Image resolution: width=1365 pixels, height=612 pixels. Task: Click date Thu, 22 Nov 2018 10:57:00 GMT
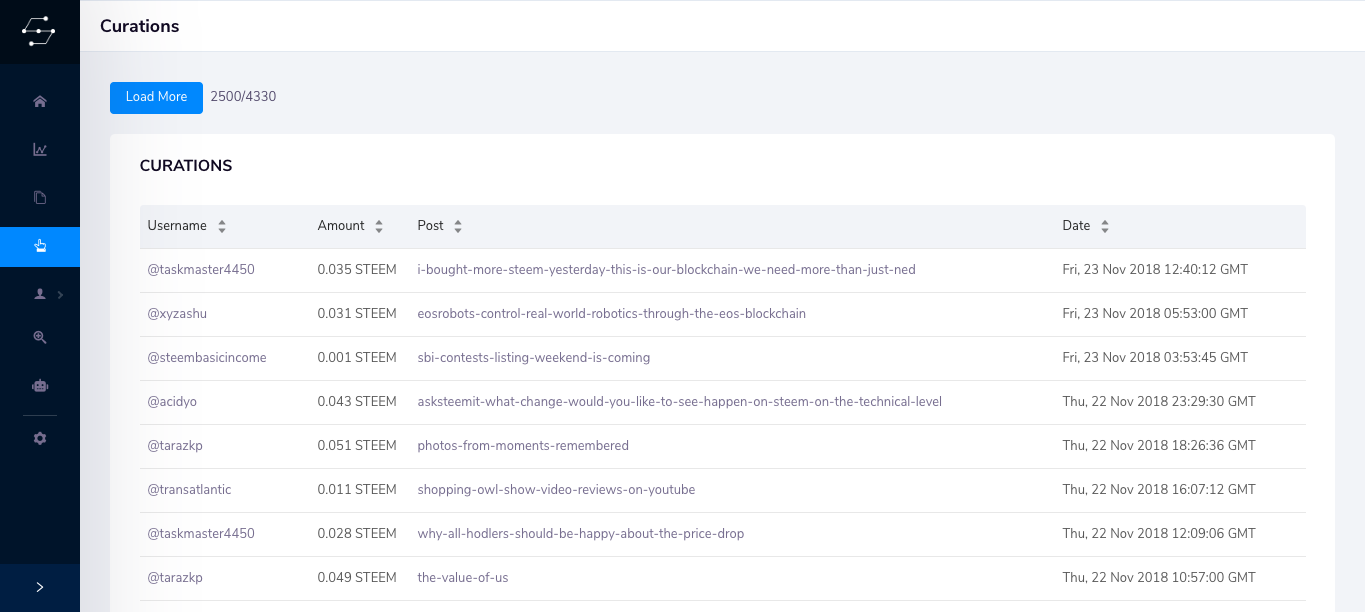[x=1159, y=578]
